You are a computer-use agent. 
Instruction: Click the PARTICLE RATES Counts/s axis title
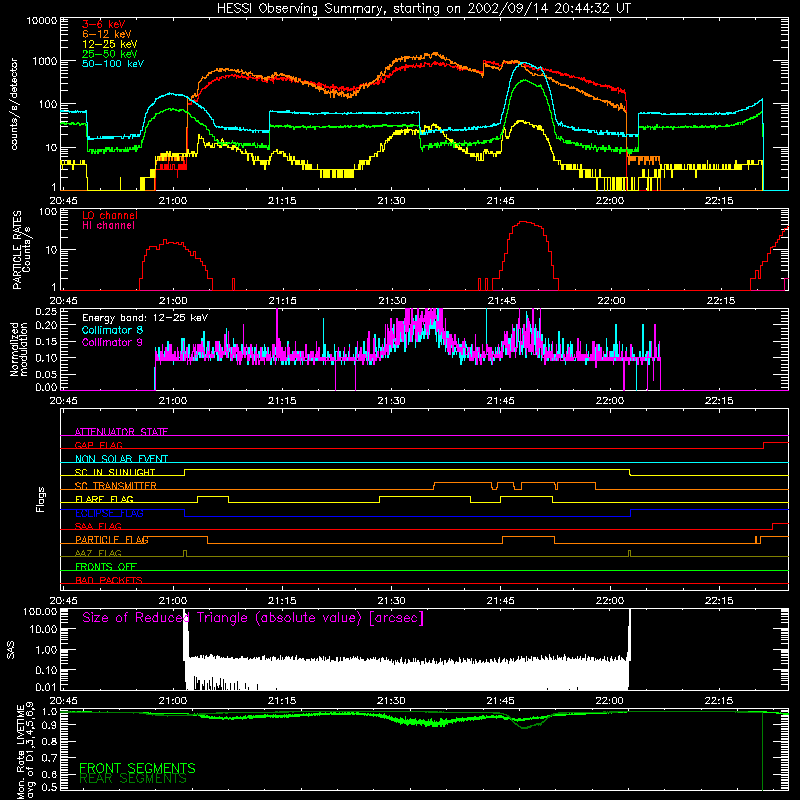click(21, 250)
